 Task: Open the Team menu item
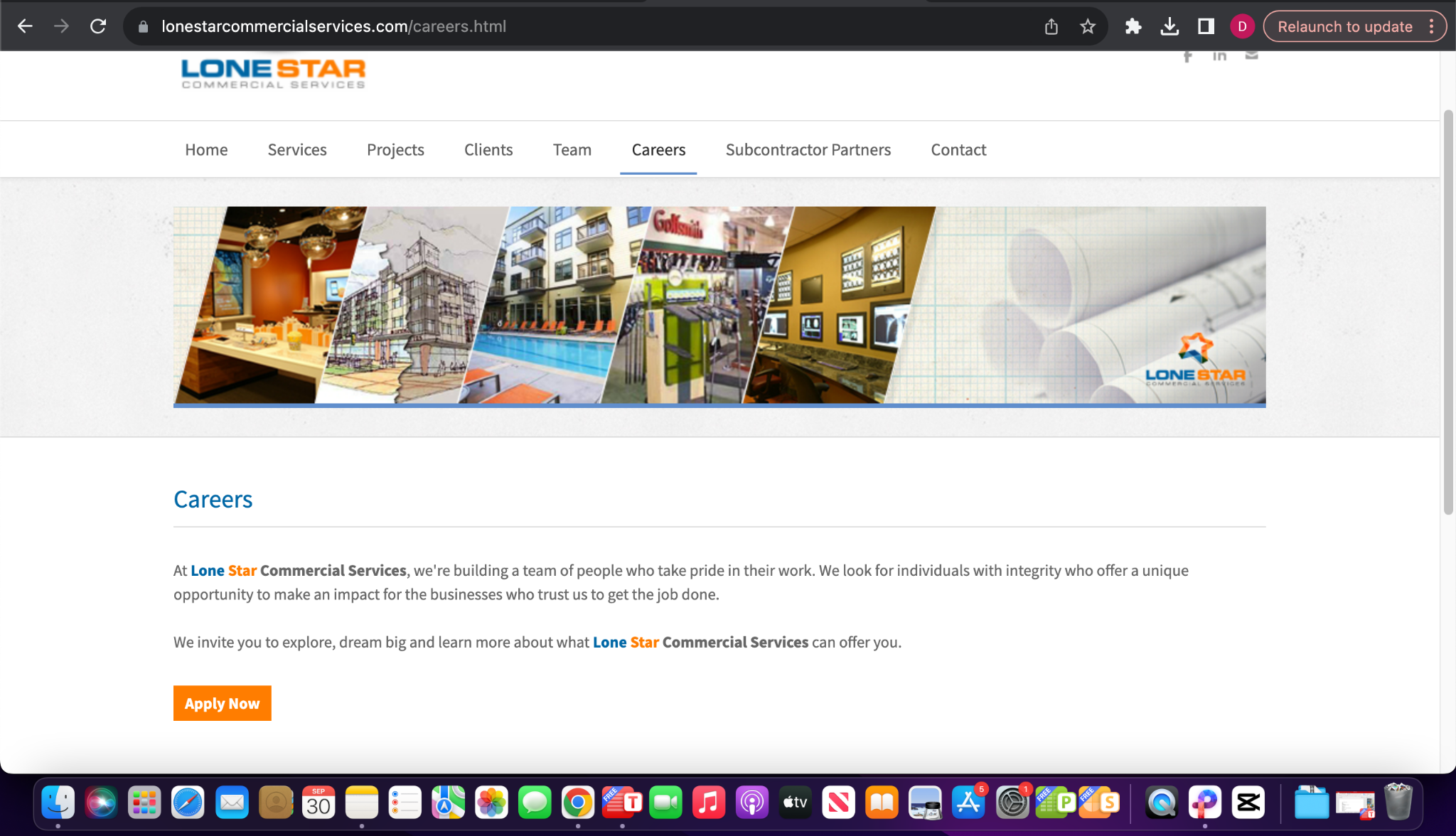point(572,149)
